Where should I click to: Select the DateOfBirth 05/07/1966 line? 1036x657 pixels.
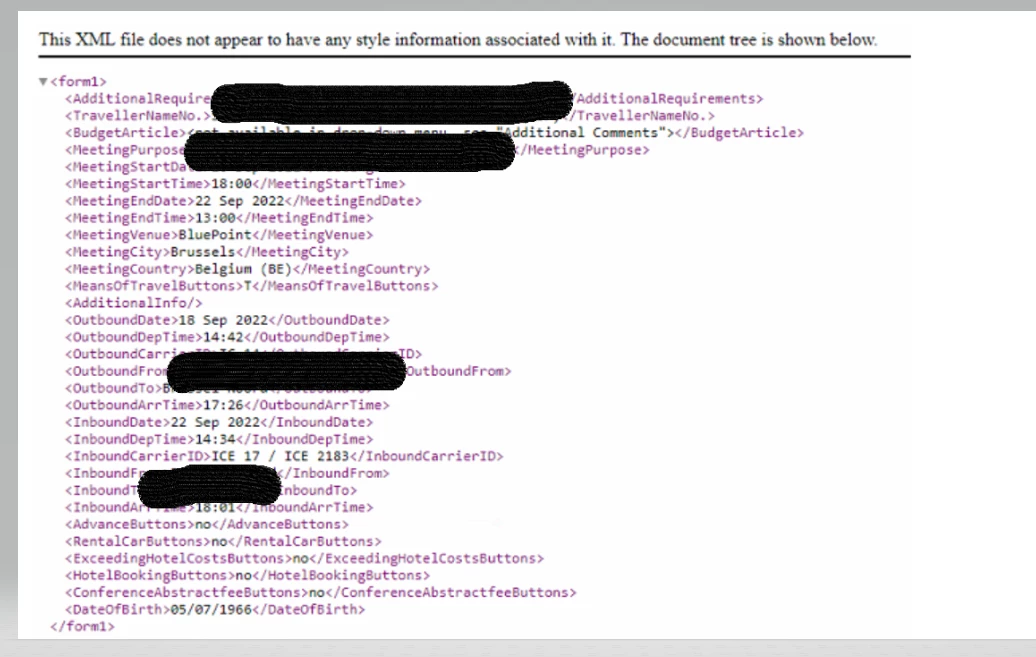tap(215, 609)
